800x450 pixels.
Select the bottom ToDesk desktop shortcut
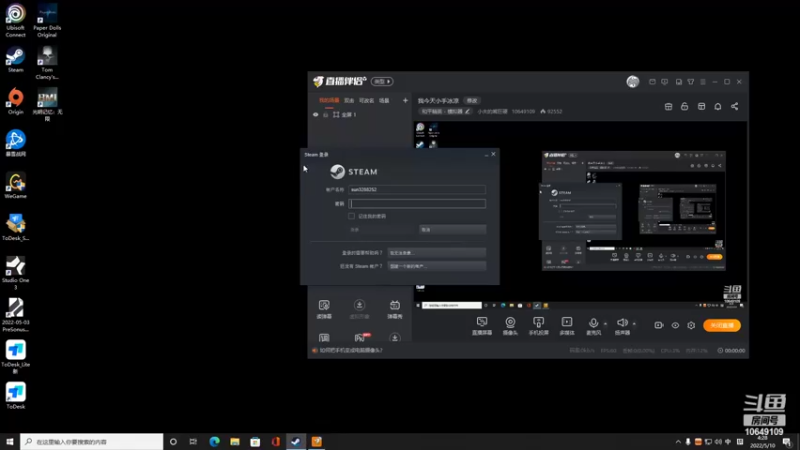15,396
